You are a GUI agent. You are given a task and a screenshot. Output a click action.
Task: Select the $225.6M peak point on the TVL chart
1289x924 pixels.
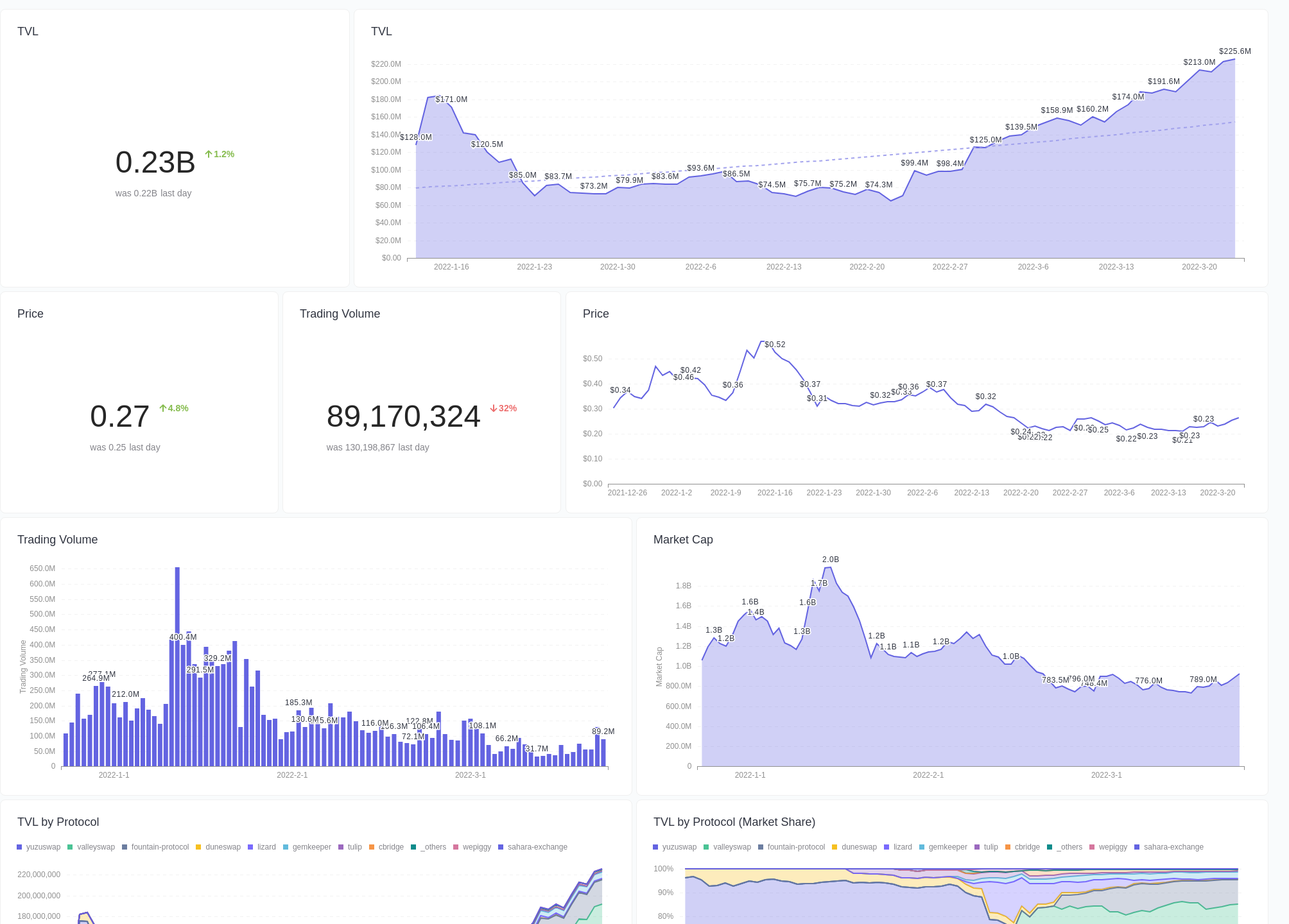[1234, 59]
